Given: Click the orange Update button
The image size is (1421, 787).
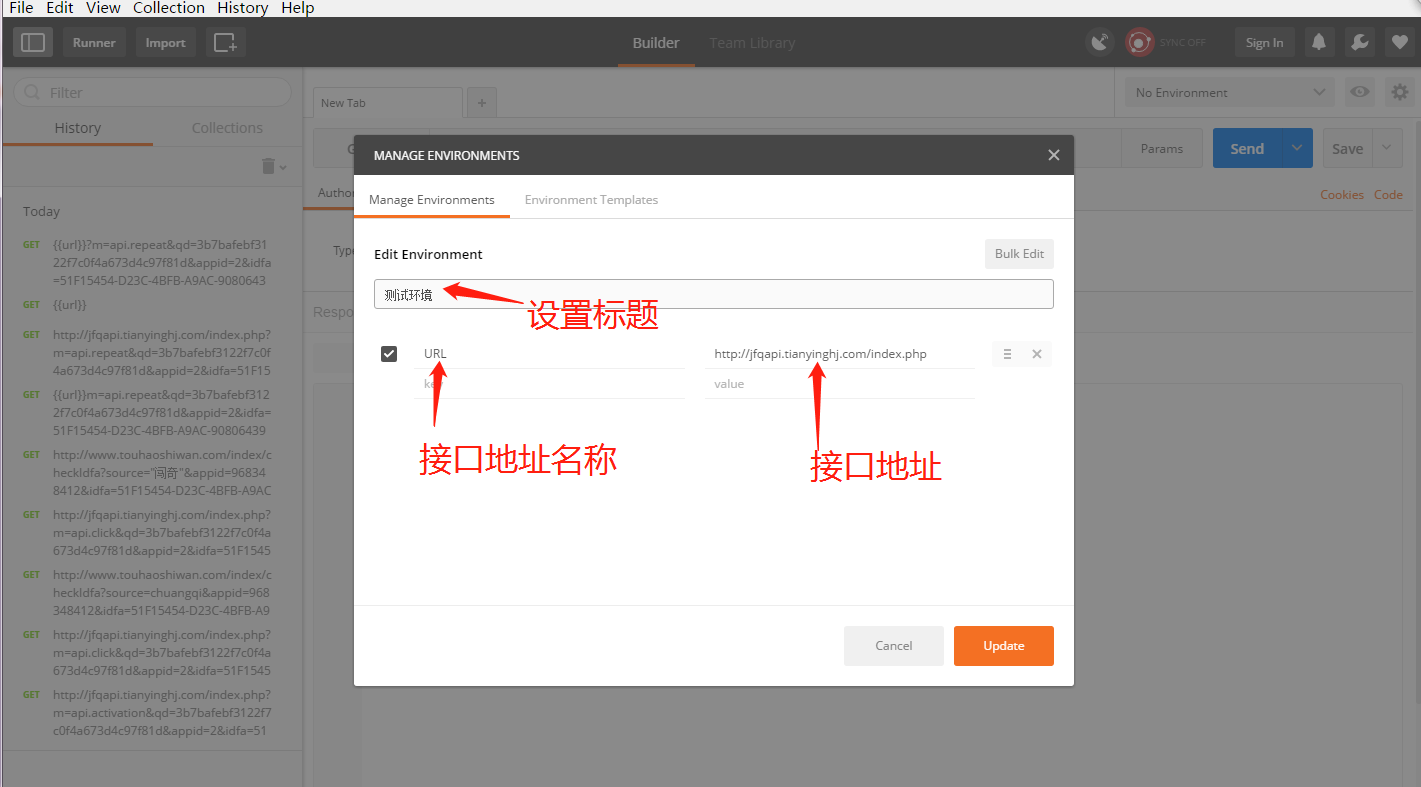Looking at the screenshot, I should [x=1004, y=646].
